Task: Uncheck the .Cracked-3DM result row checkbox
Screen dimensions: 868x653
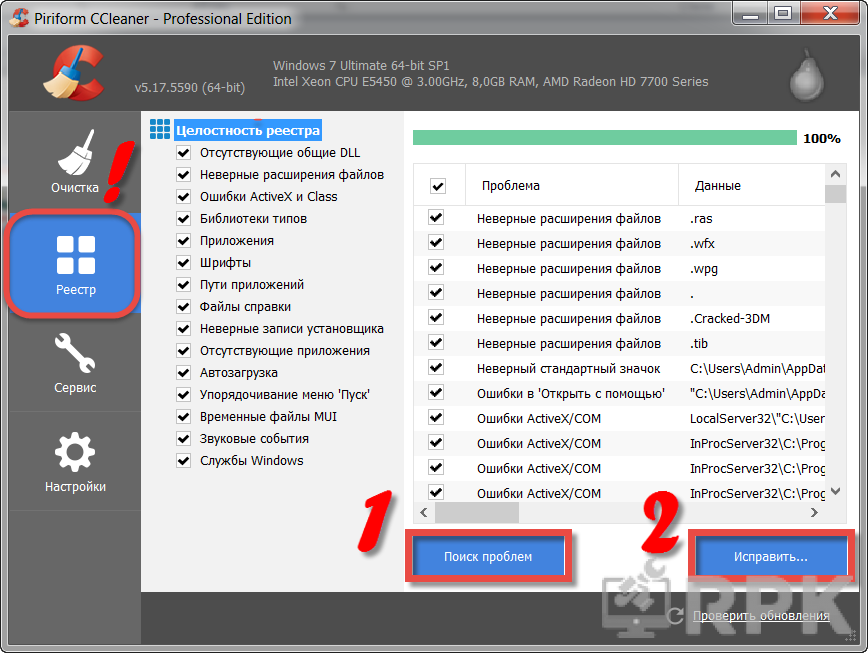Action: point(436,318)
